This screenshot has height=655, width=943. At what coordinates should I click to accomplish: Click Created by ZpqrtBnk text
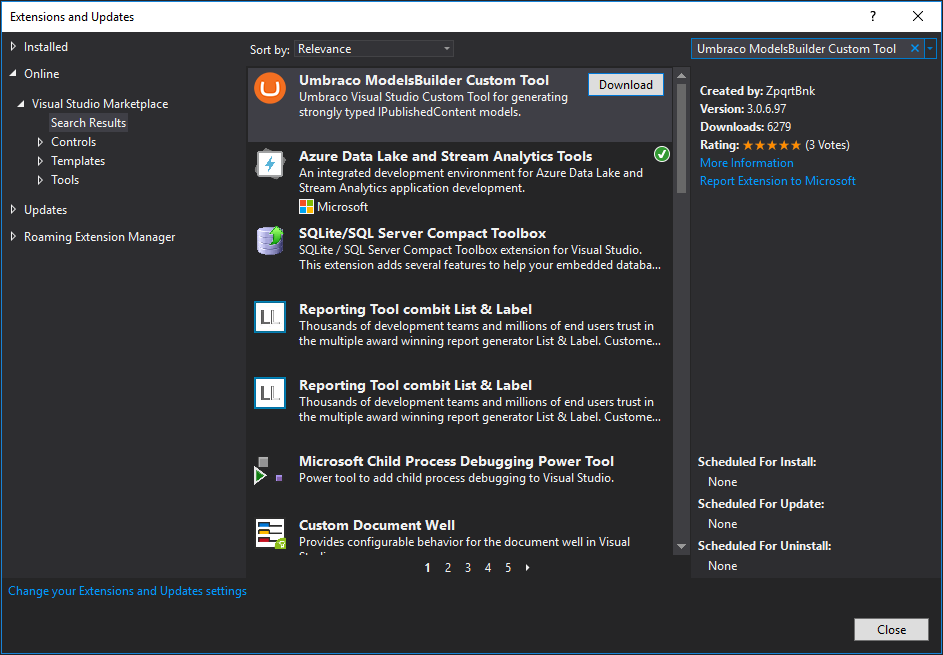tap(758, 91)
